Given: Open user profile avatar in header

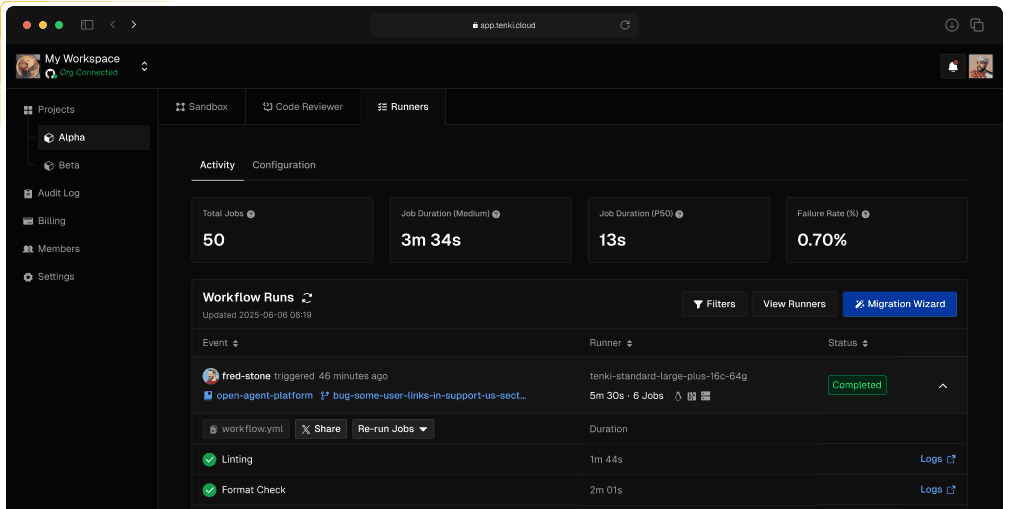Looking at the screenshot, I should (x=981, y=66).
